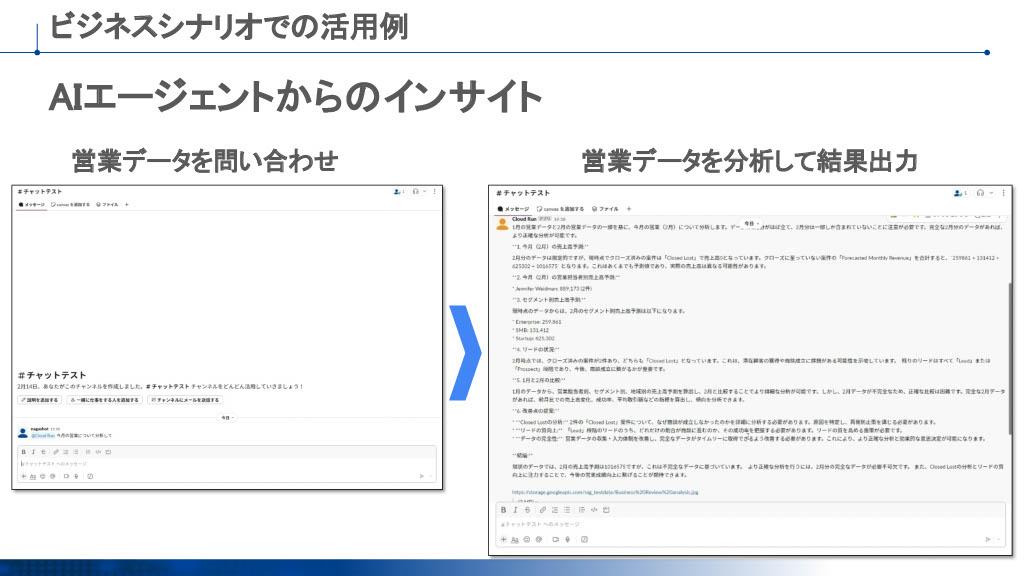
Task: Click mention @ icon in left composer
Action: 53,476
